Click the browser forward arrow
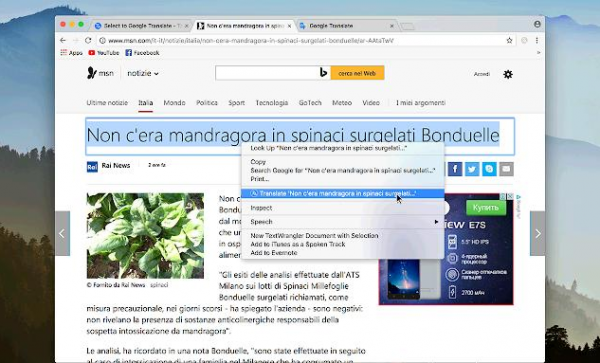 [x=75, y=40]
